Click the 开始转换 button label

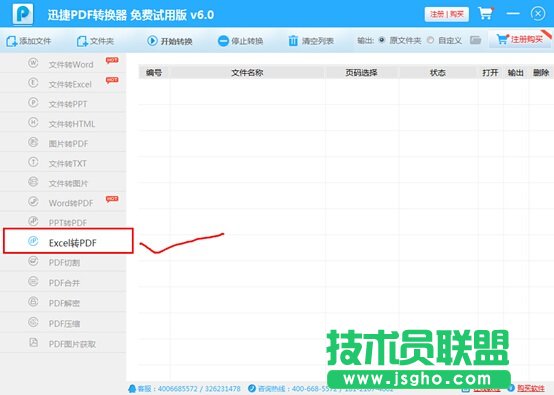(x=177, y=41)
